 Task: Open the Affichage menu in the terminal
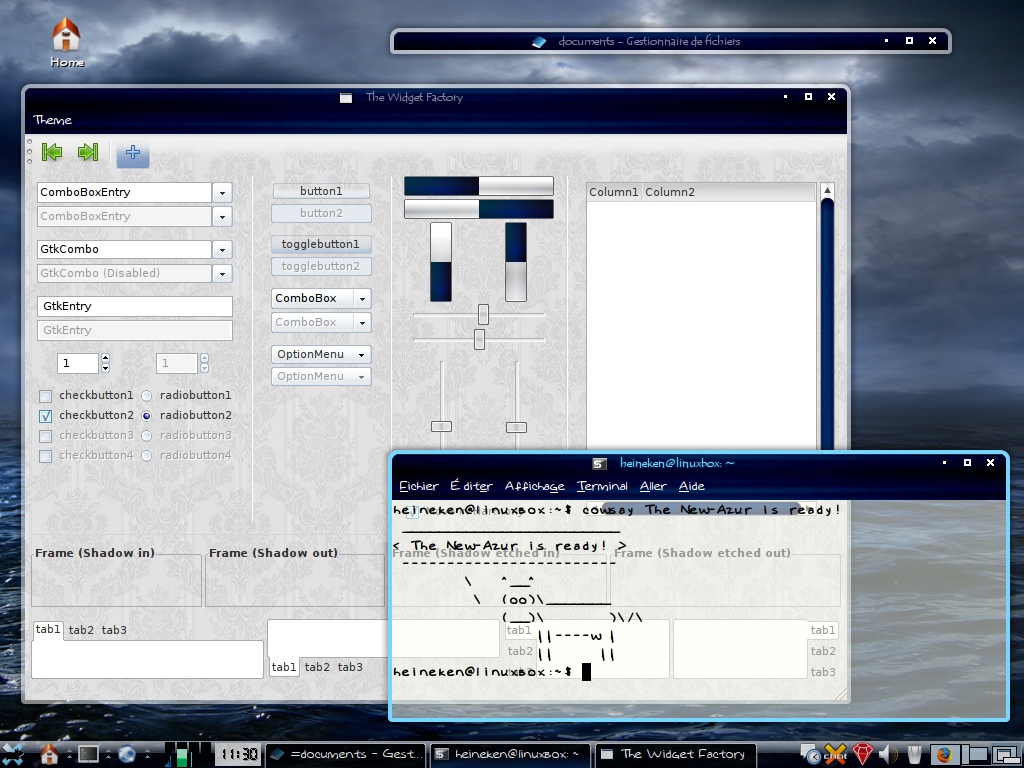click(534, 487)
